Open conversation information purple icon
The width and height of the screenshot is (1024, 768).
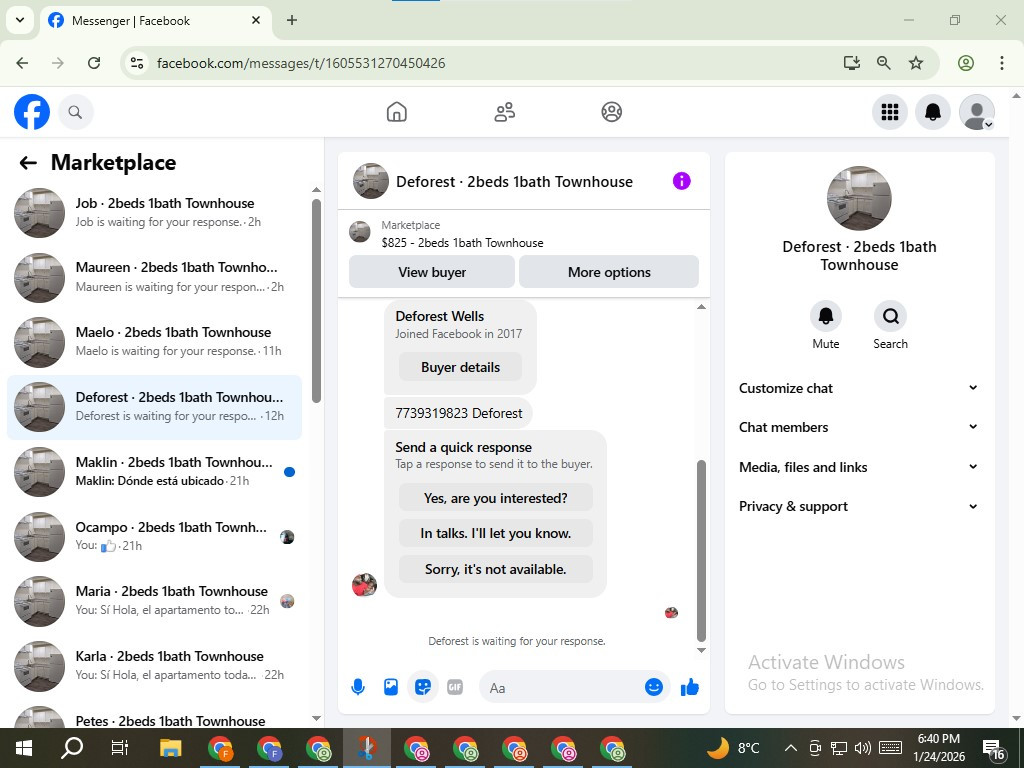[681, 181]
